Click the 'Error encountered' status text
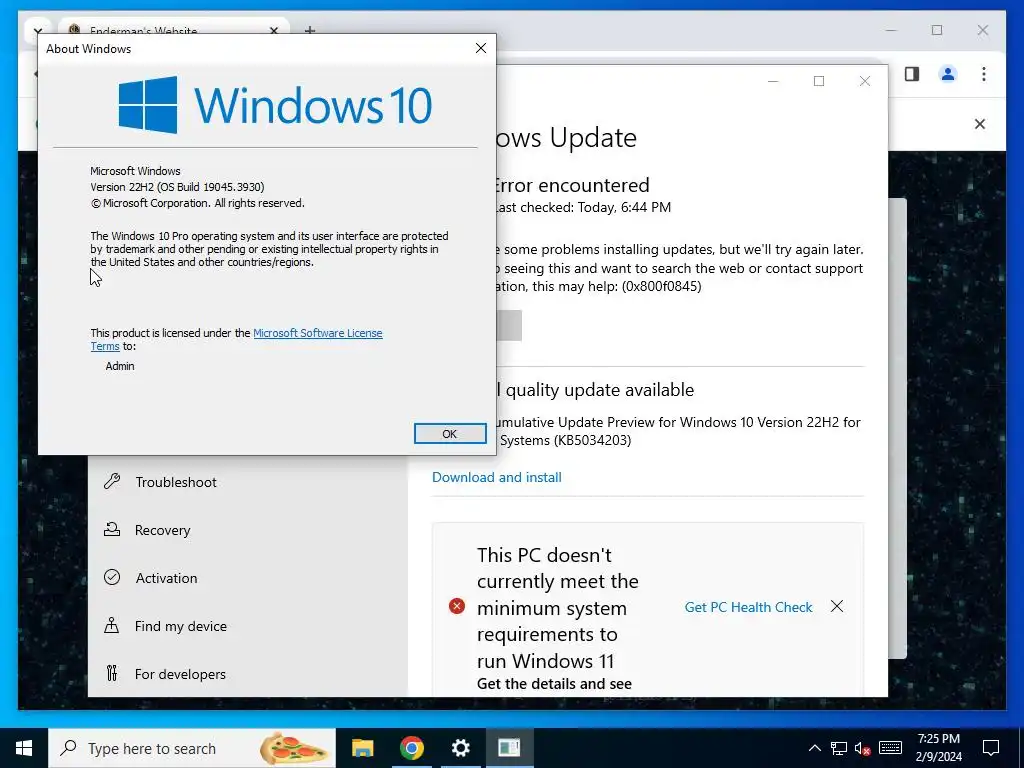This screenshot has height=768, width=1024. 573,185
